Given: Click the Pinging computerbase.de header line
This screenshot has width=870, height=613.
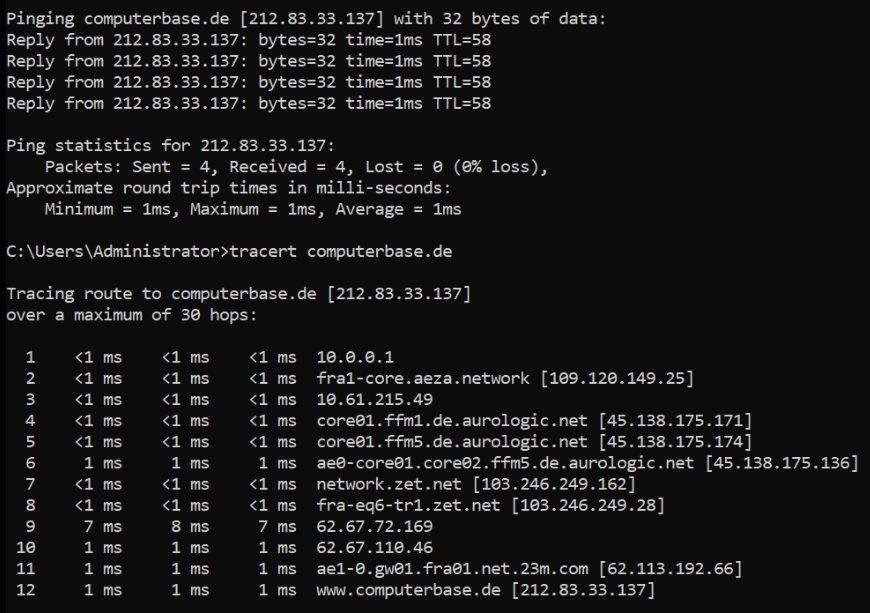Looking at the screenshot, I should [x=306, y=19].
